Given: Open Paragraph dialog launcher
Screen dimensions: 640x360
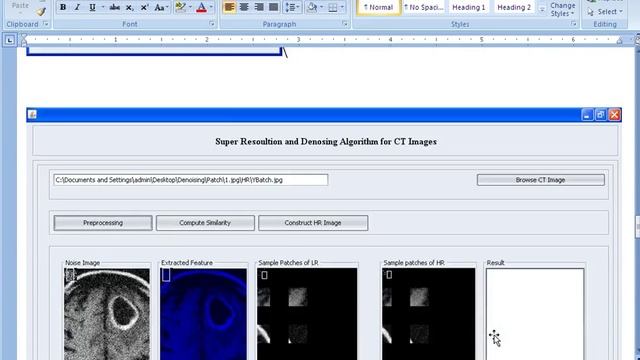Looking at the screenshot, I should pos(345,24).
